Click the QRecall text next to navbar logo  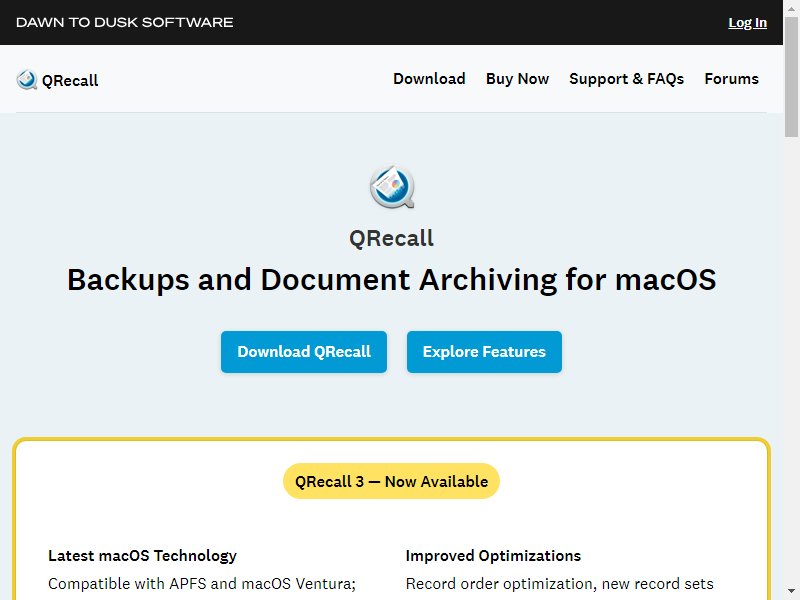click(70, 81)
